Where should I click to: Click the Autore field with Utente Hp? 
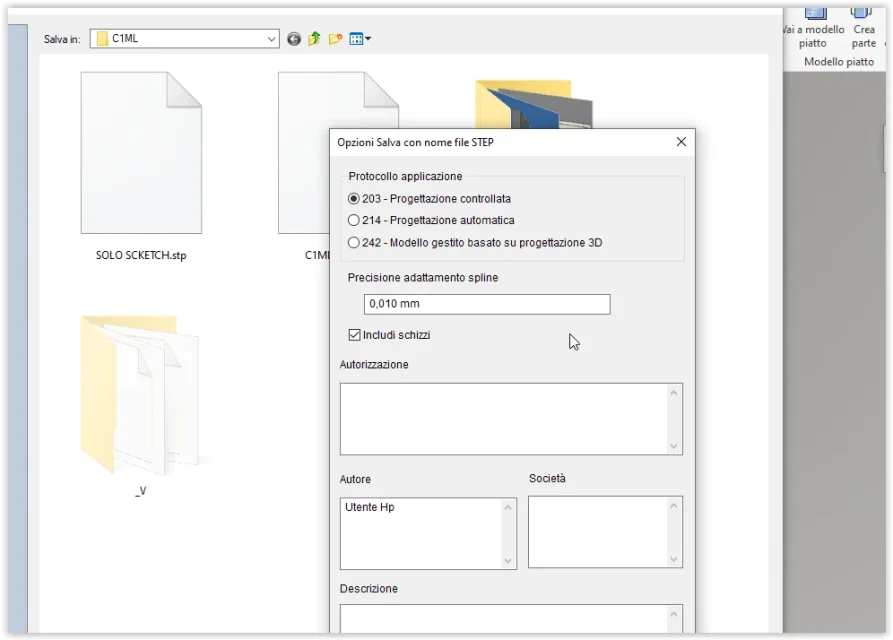420,534
